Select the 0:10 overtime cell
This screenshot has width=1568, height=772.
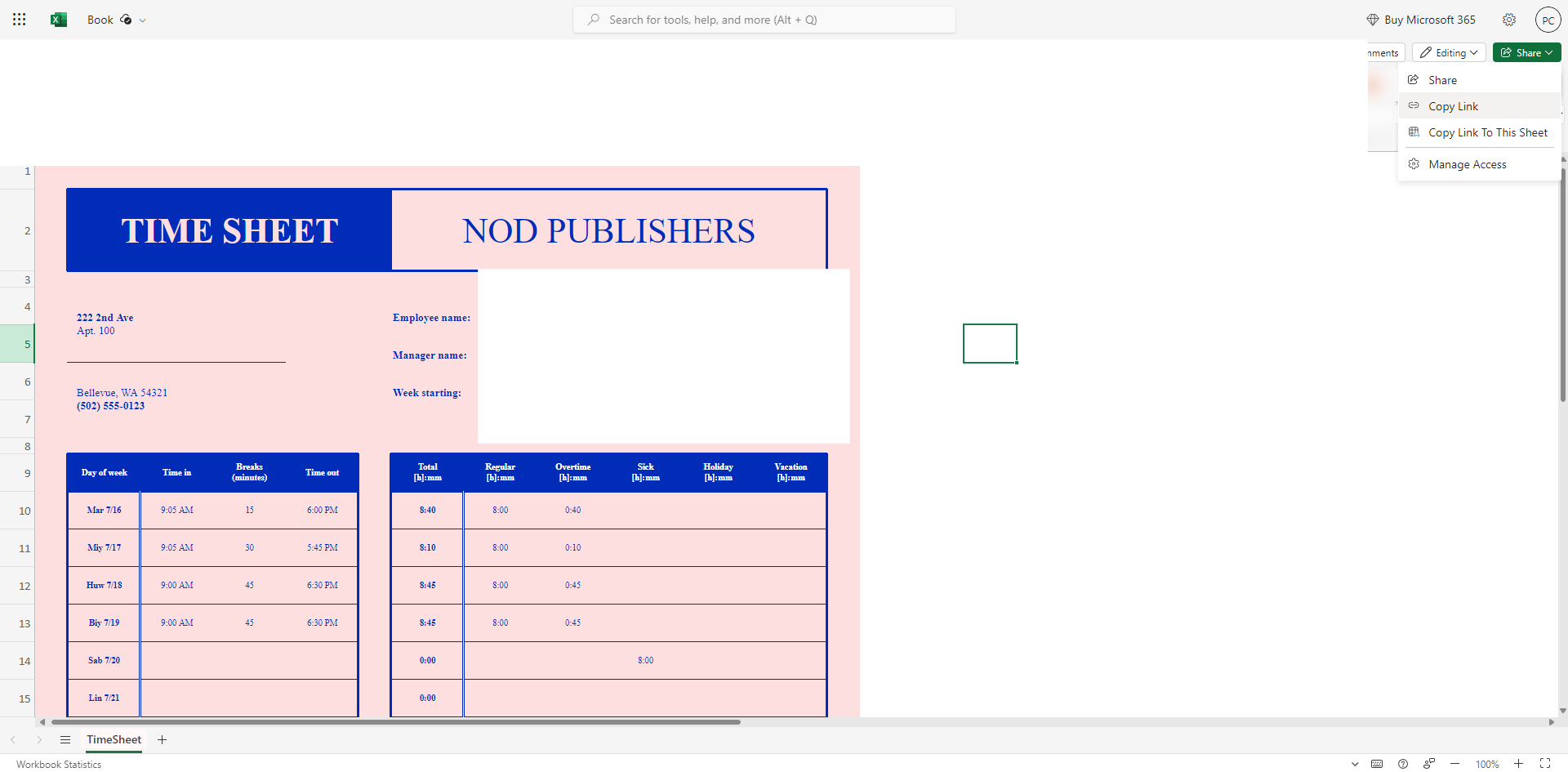tap(573, 547)
